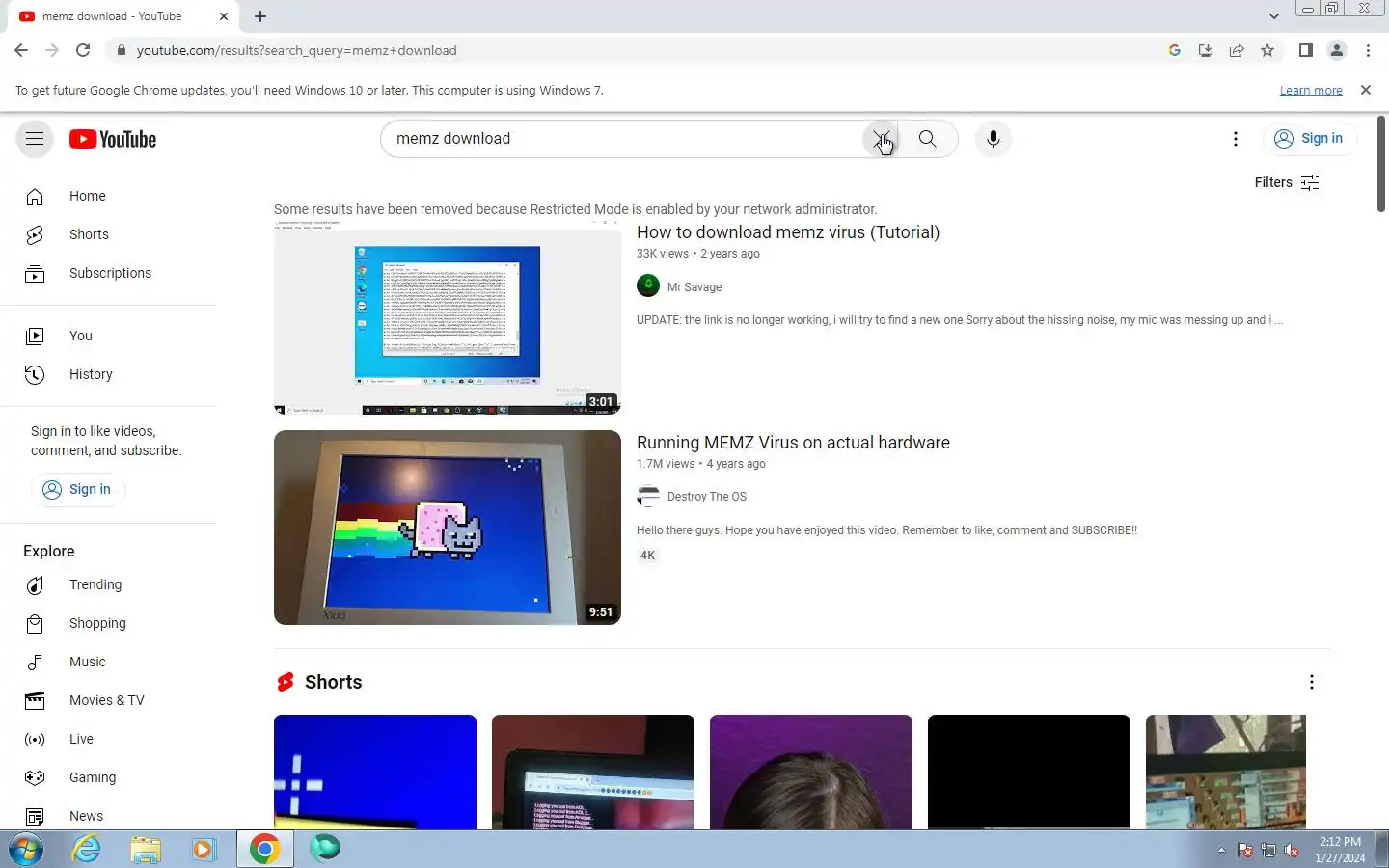The image size is (1389, 868).
Task: Click the Google icon in address bar
Action: (x=1175, y=50)
